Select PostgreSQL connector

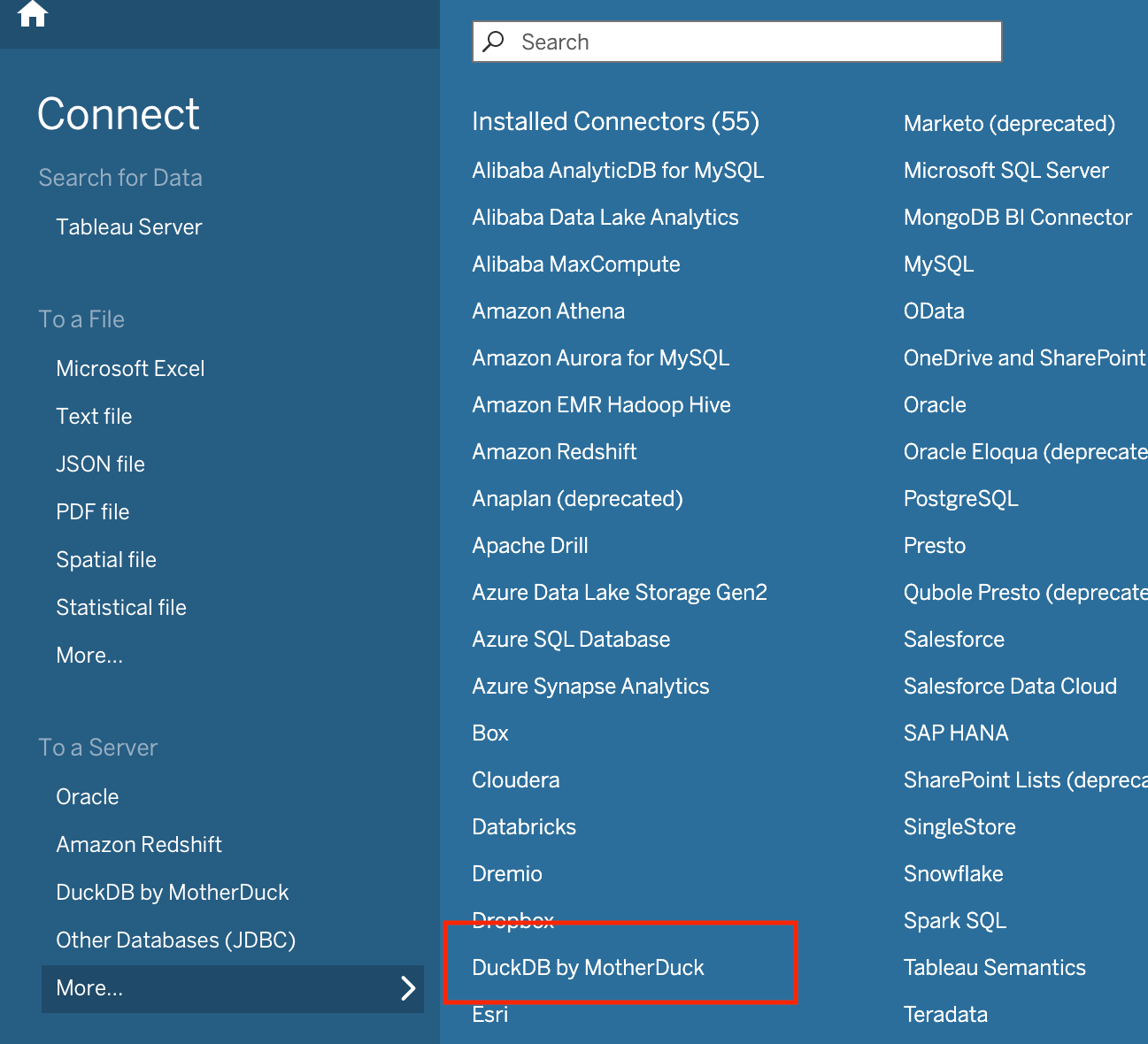tap(961, 499)
